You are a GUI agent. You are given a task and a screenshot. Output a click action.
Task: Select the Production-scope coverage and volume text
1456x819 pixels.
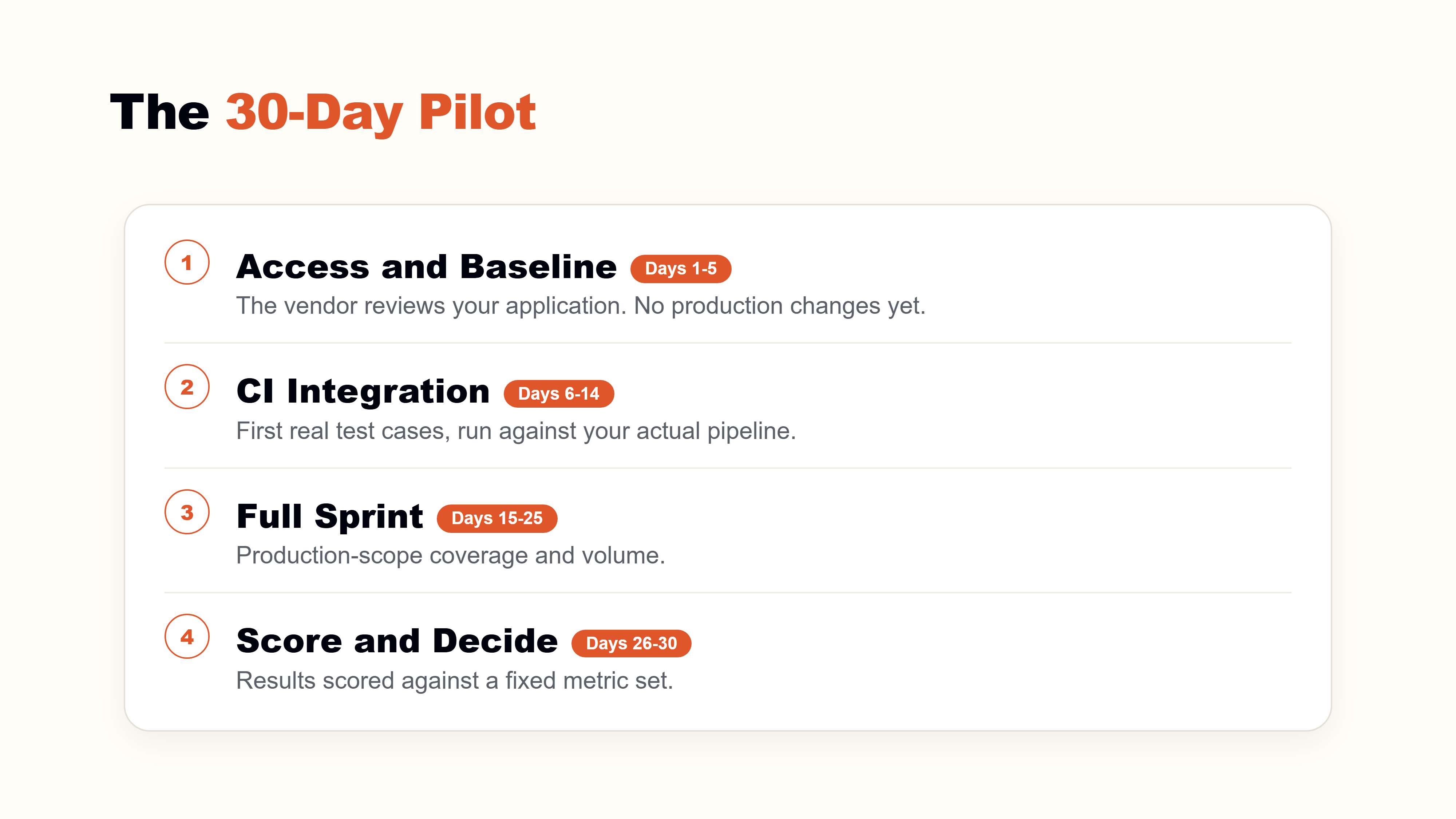point(451,555)
